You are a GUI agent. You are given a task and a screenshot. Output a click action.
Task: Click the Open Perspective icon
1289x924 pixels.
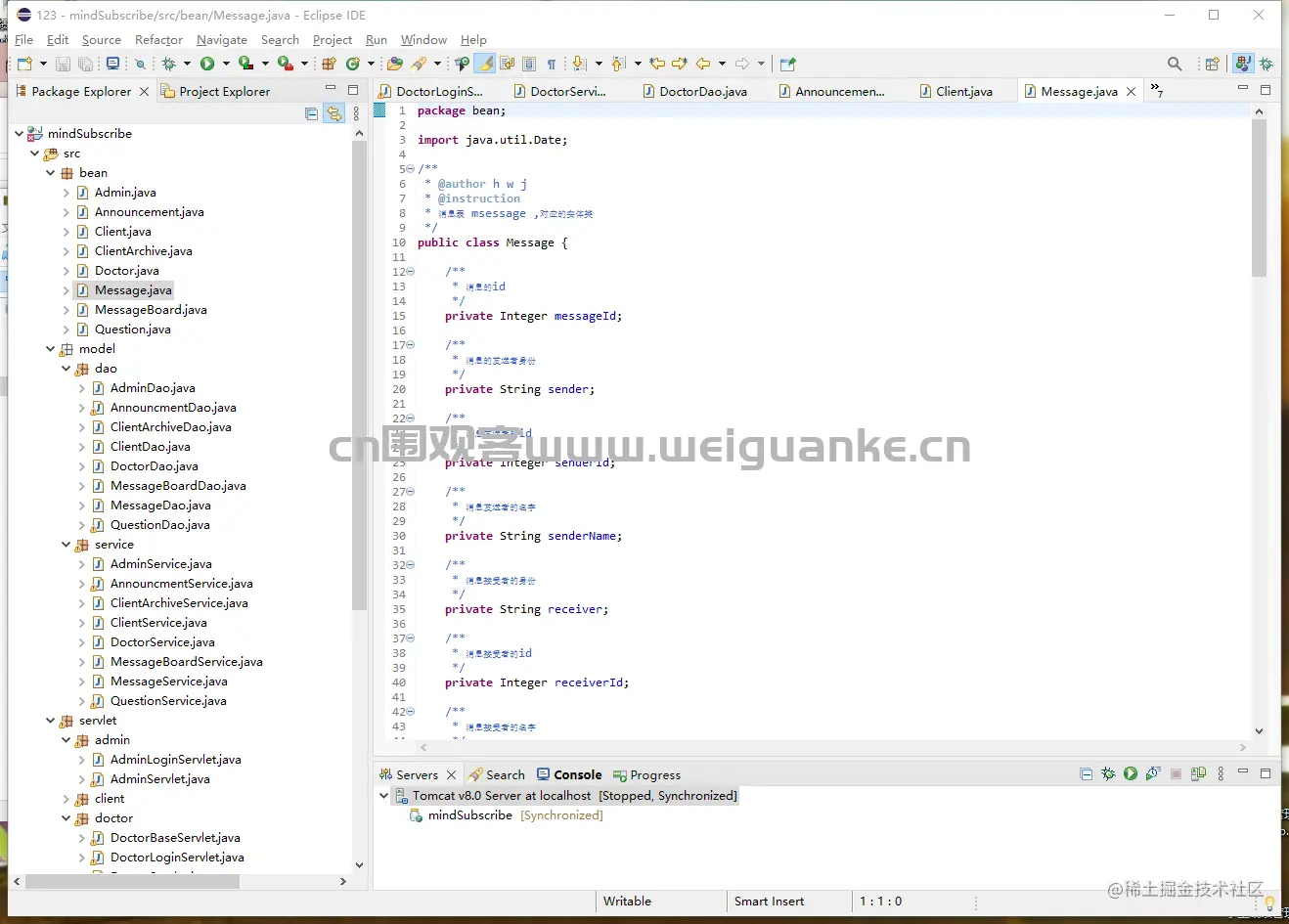pos(1212,64)
